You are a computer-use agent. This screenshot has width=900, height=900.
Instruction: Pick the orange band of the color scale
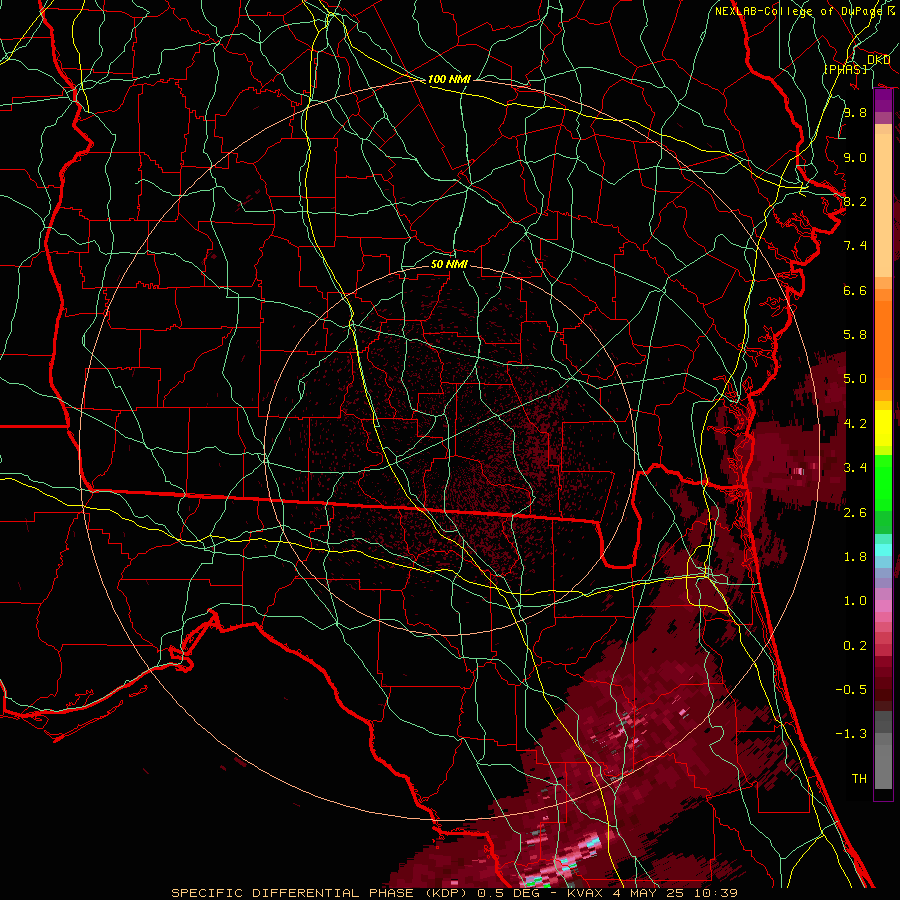pyautogui.click(x=883, y=344)
